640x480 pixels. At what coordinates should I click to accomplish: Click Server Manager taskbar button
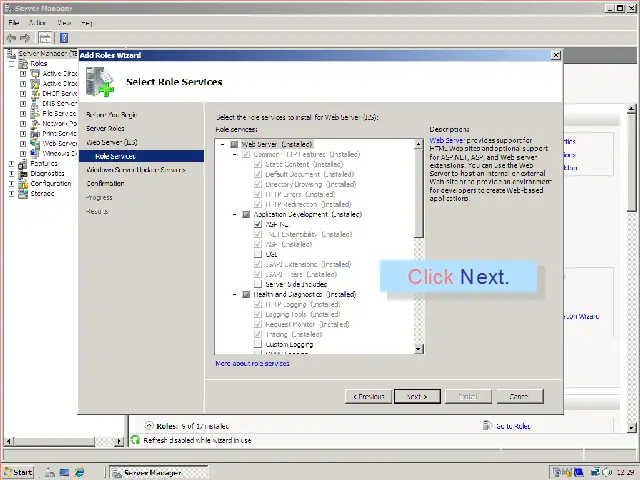159,472
